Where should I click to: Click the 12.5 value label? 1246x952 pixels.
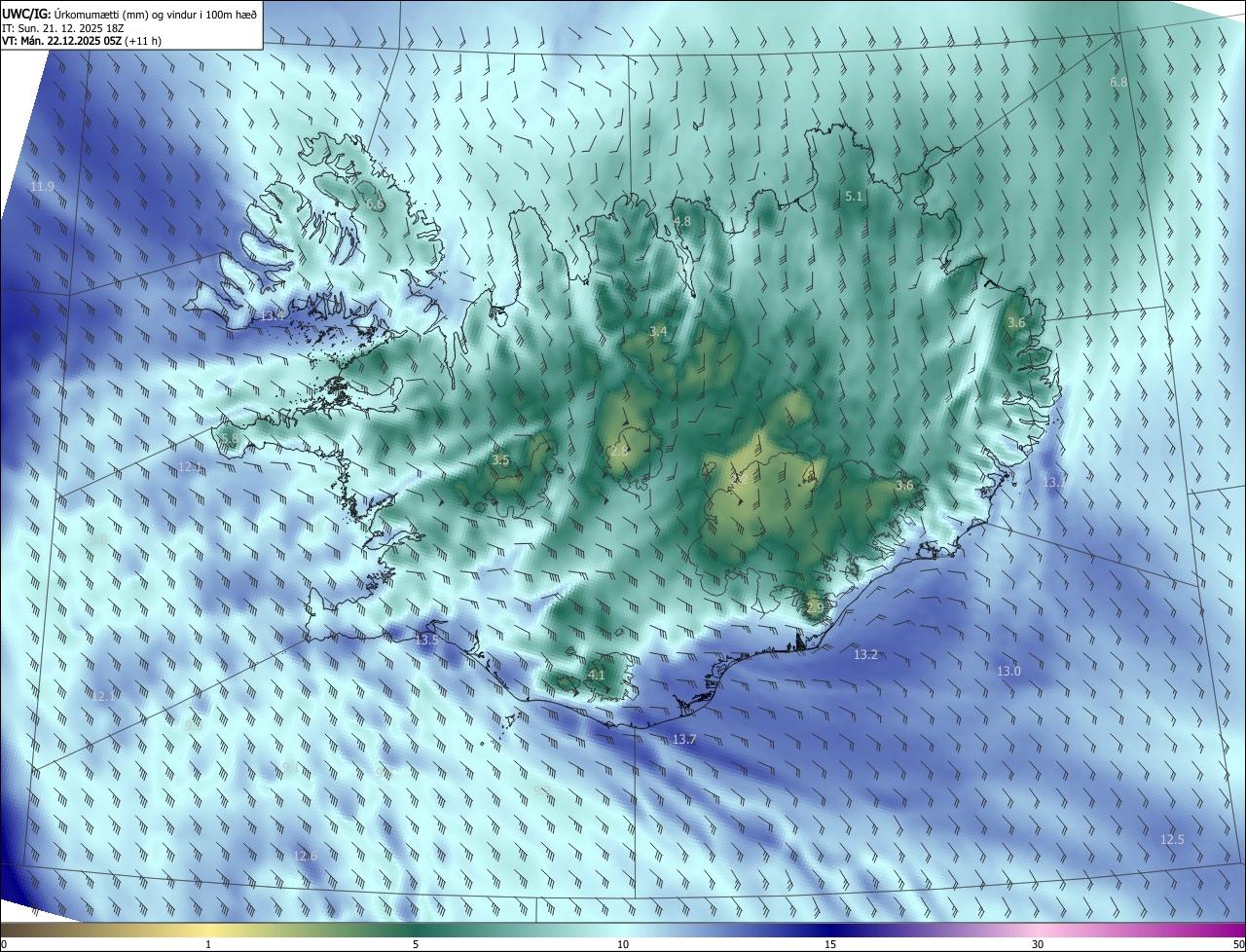pyautogui.click(x=1172, y=840)
